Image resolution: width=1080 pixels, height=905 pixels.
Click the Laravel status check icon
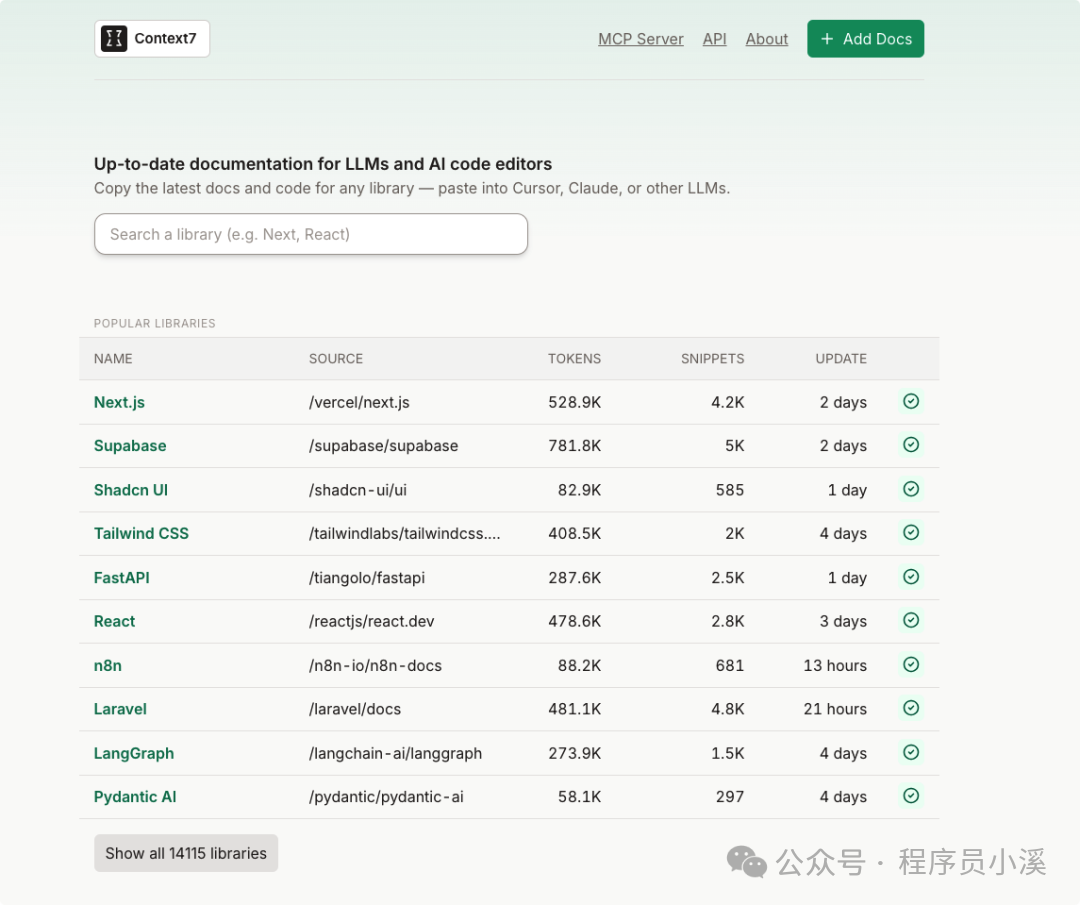911,708
